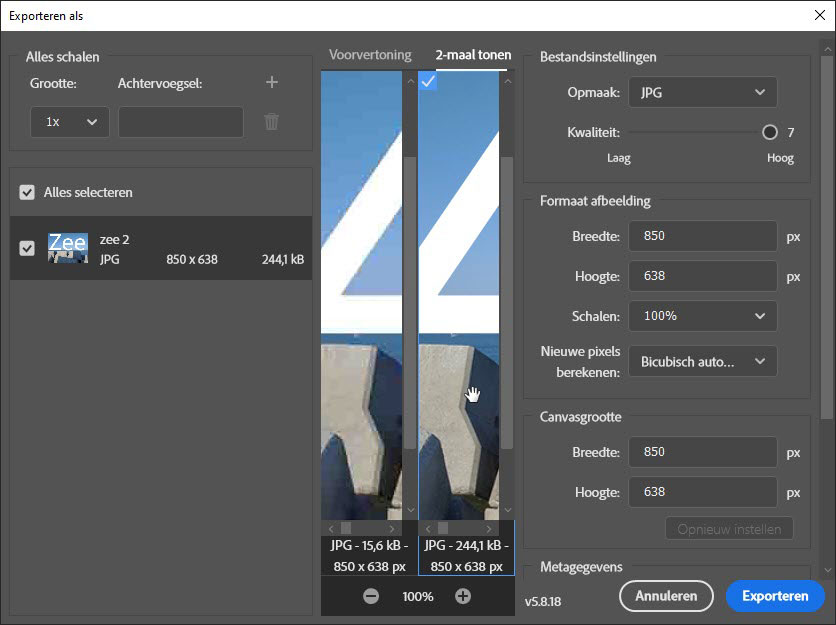This screenshot has height=625, width=836.
Task: Open the 1x Grootte dropdown
Action: point(70,122)
